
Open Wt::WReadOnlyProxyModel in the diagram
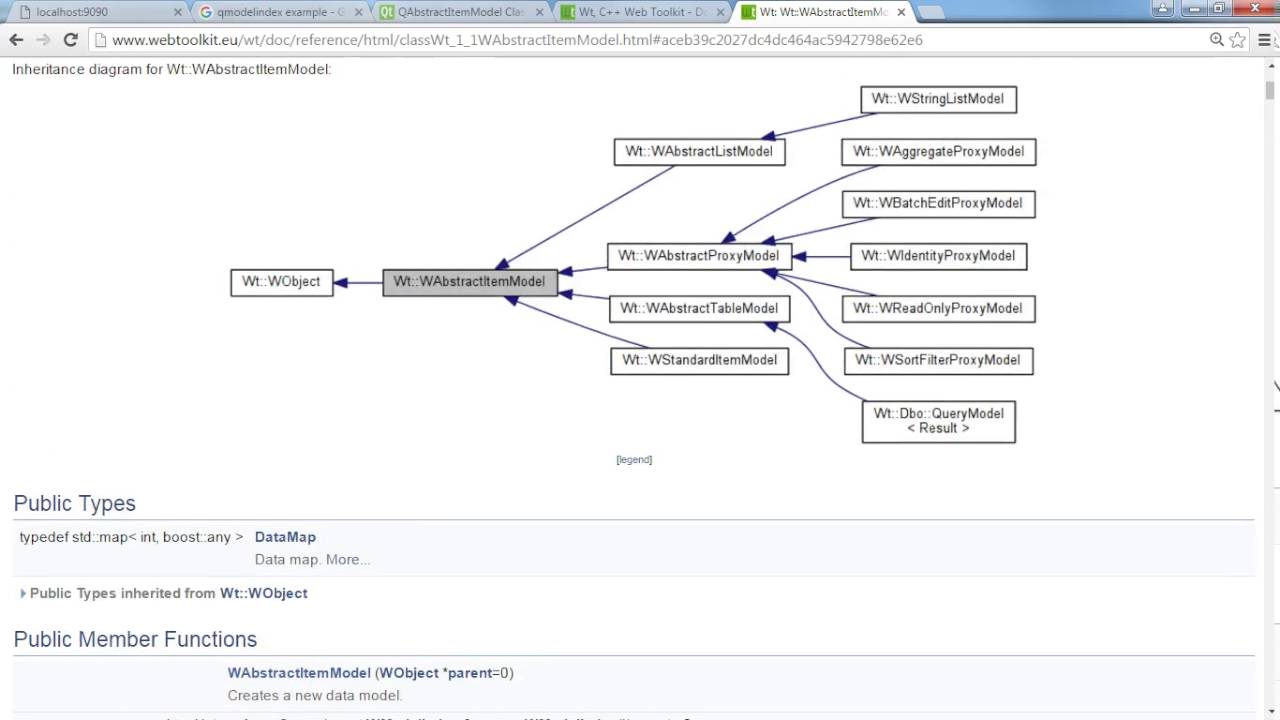938,308
